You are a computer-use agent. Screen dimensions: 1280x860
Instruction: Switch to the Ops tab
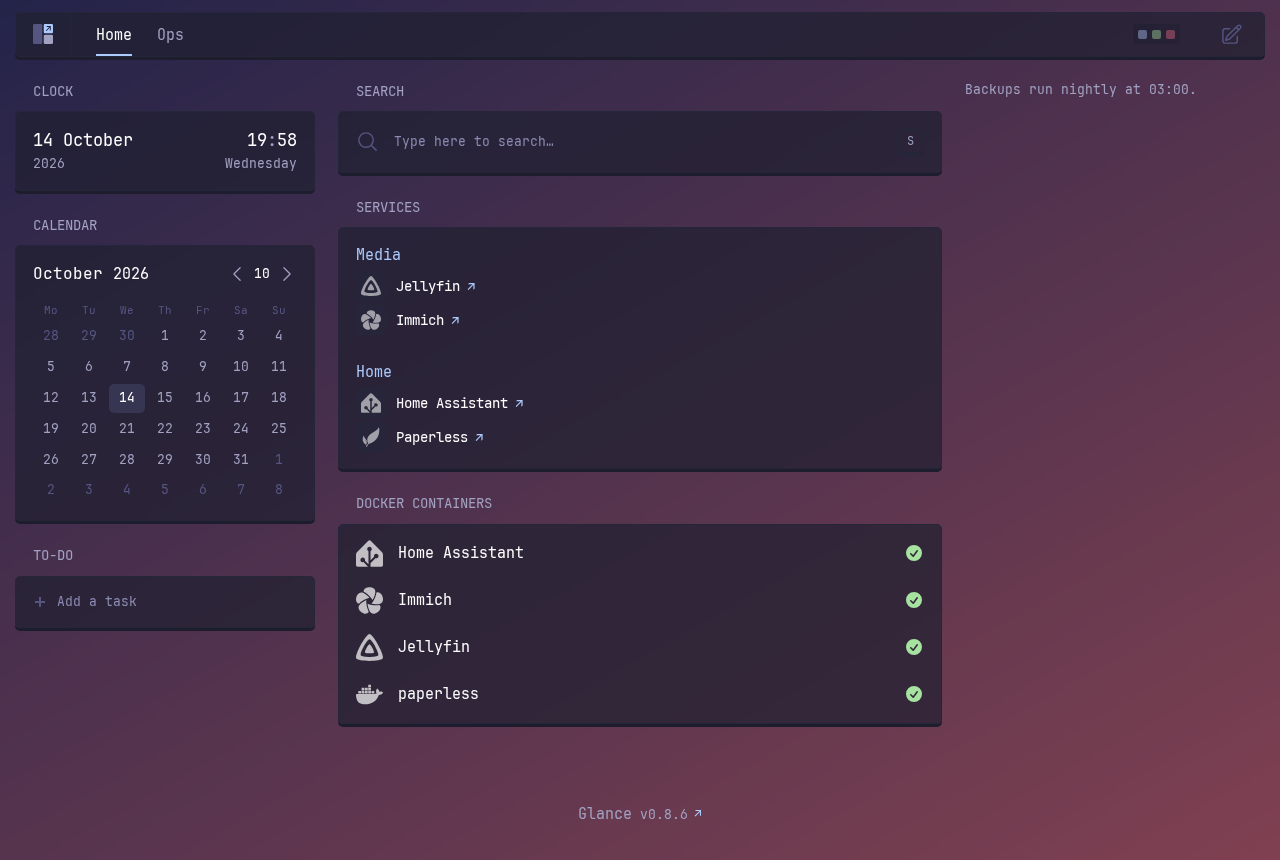tap(170, 35)
